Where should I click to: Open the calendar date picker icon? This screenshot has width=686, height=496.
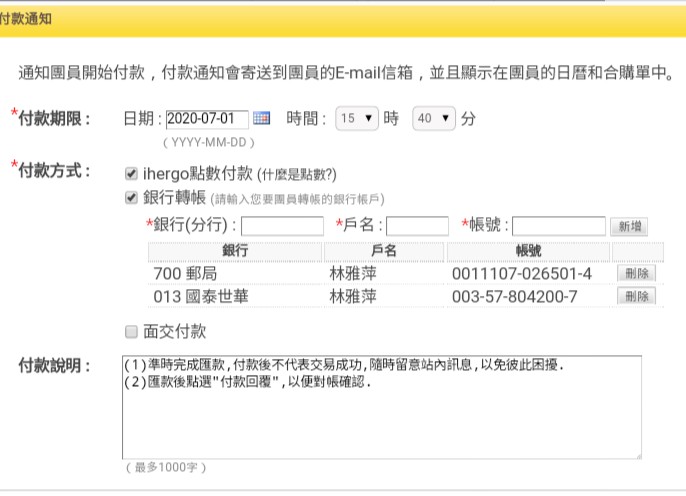click(262, 118)
